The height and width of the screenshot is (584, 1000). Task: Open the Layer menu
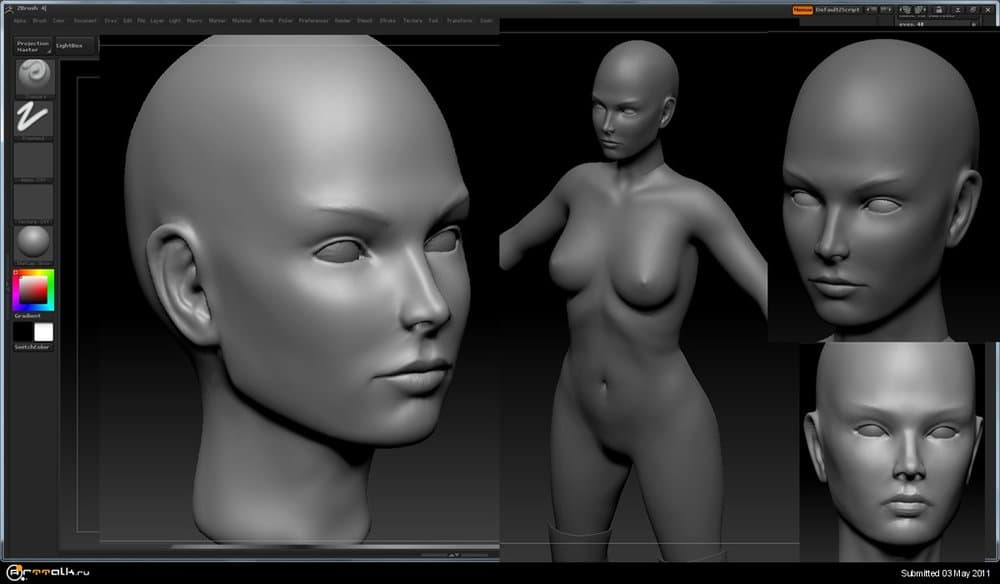pos(157,21)
